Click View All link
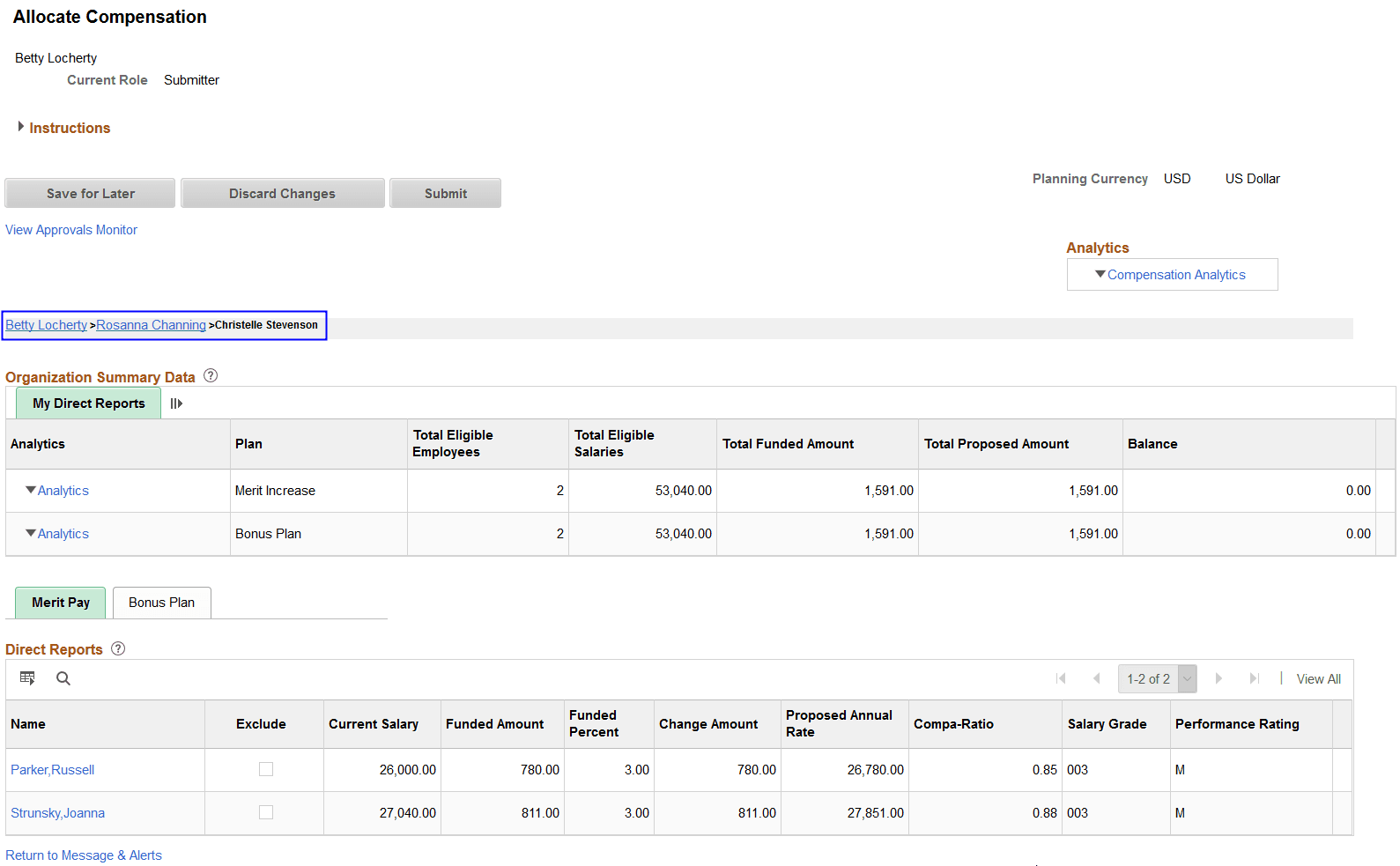The height and width of the screenshot is (866, 1400). 1319,679
